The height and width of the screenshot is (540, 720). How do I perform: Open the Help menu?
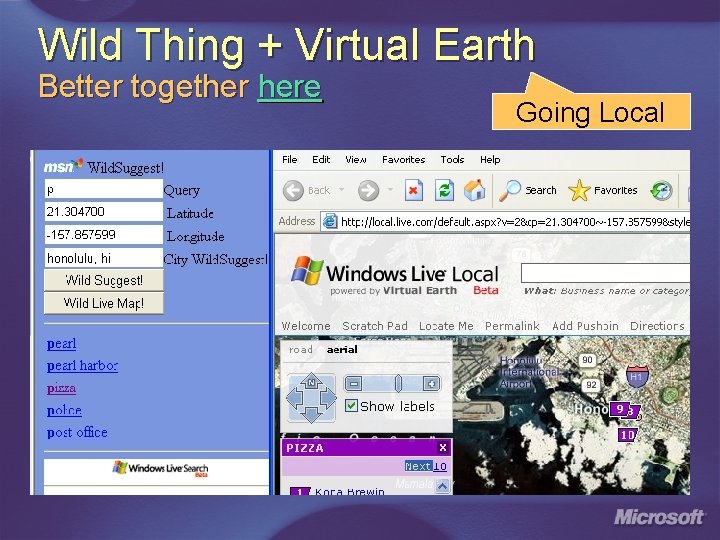pyautogui.click(x=490, y=159)
